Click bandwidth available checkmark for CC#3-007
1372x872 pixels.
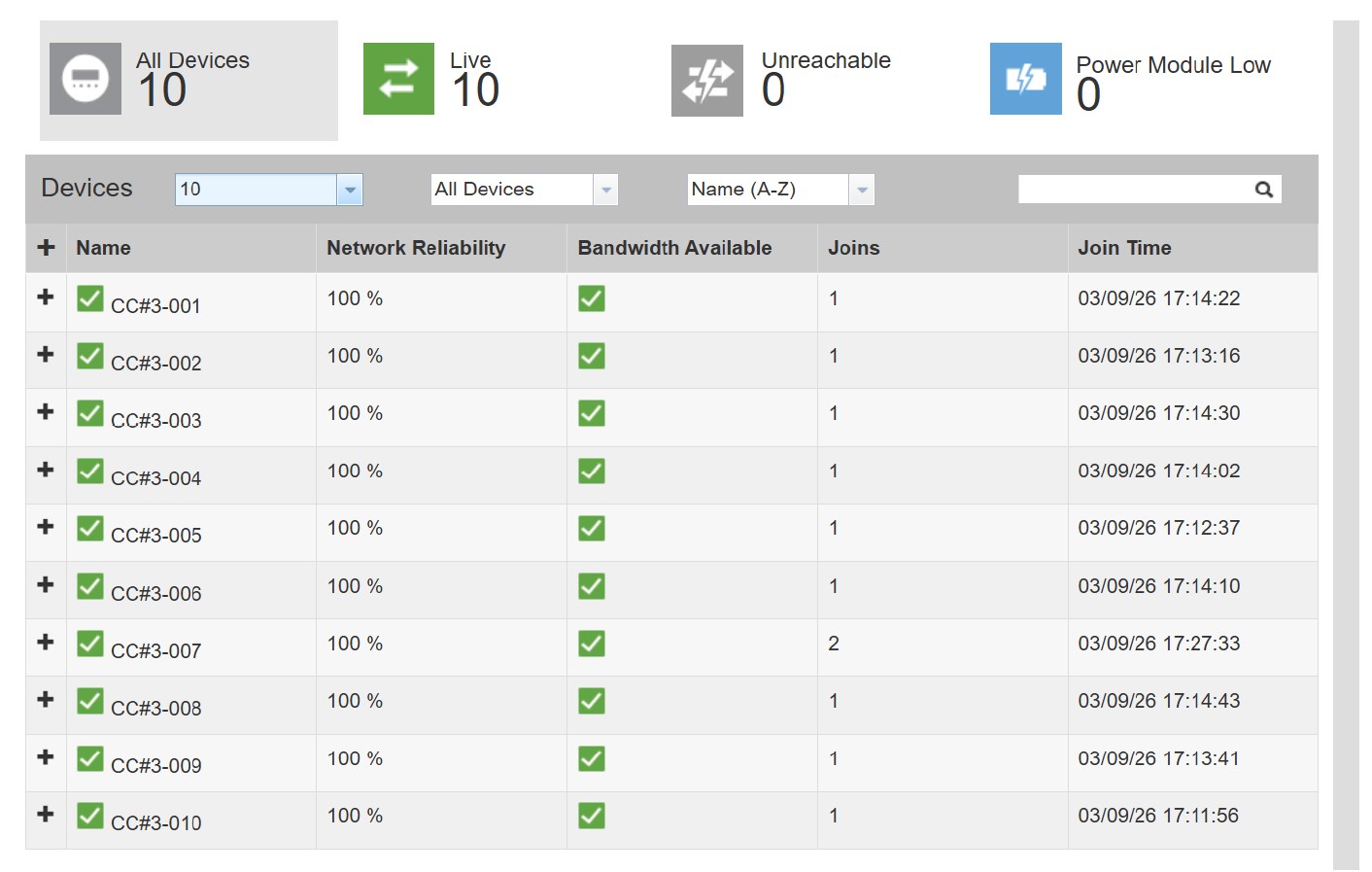(592, 644)
